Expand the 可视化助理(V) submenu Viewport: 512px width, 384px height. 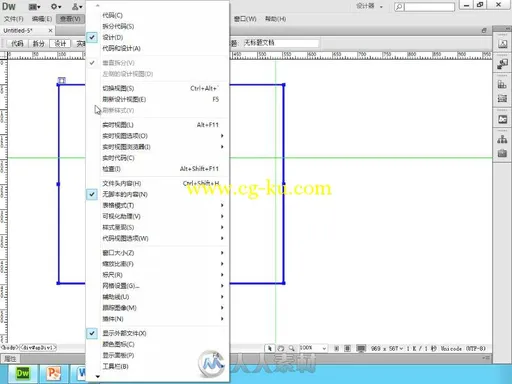pyautogui.click(x=157, y=216)
